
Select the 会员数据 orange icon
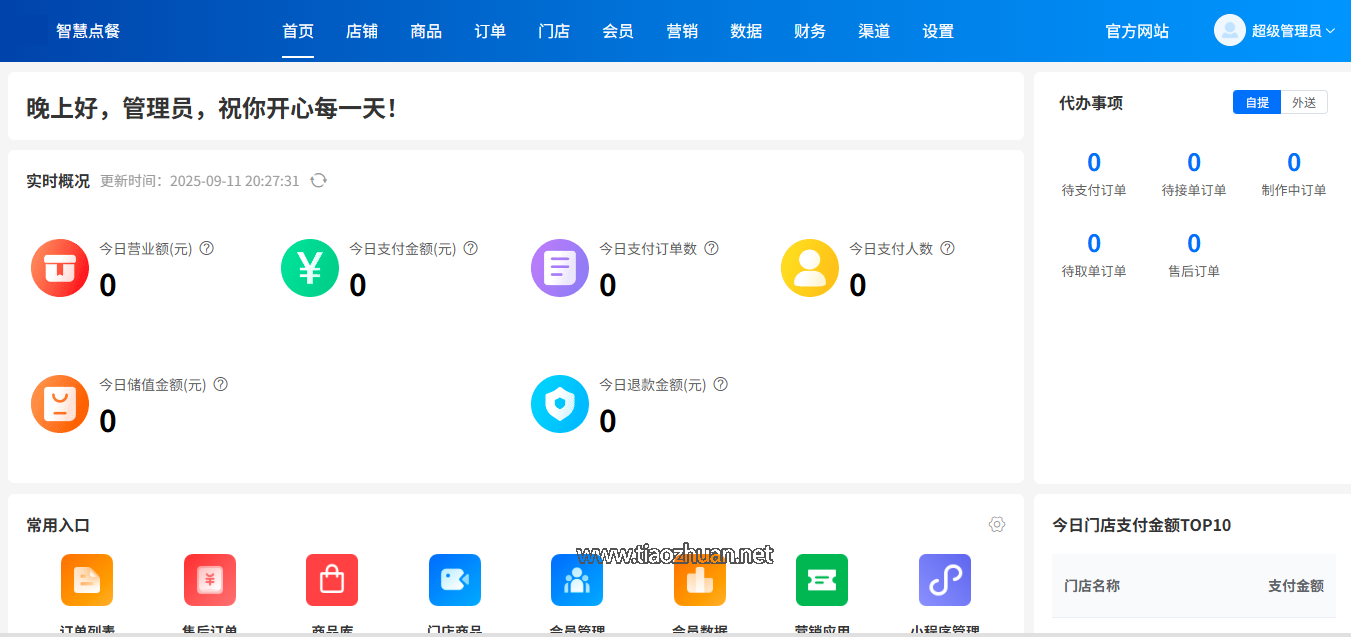(x=699, y=580)
